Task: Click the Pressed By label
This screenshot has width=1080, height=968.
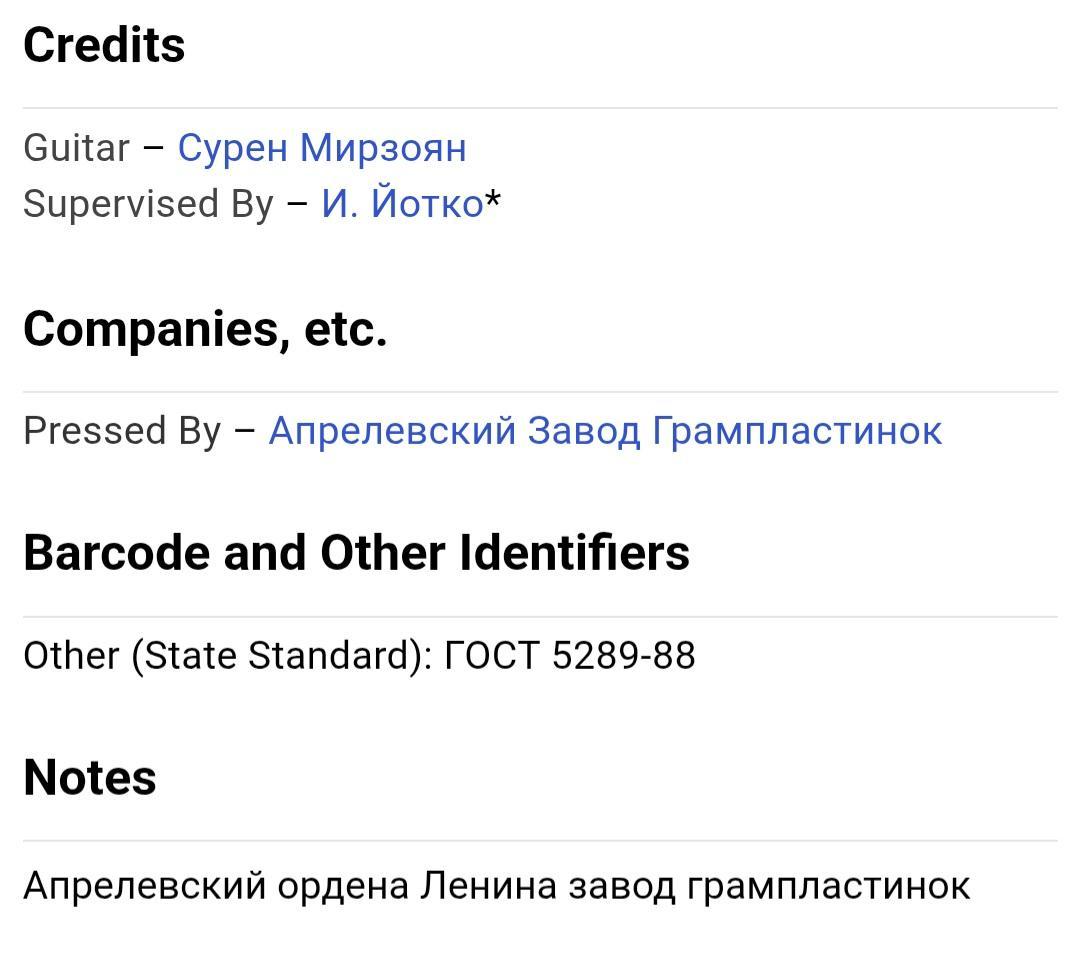Action: (x=122, y=431)
